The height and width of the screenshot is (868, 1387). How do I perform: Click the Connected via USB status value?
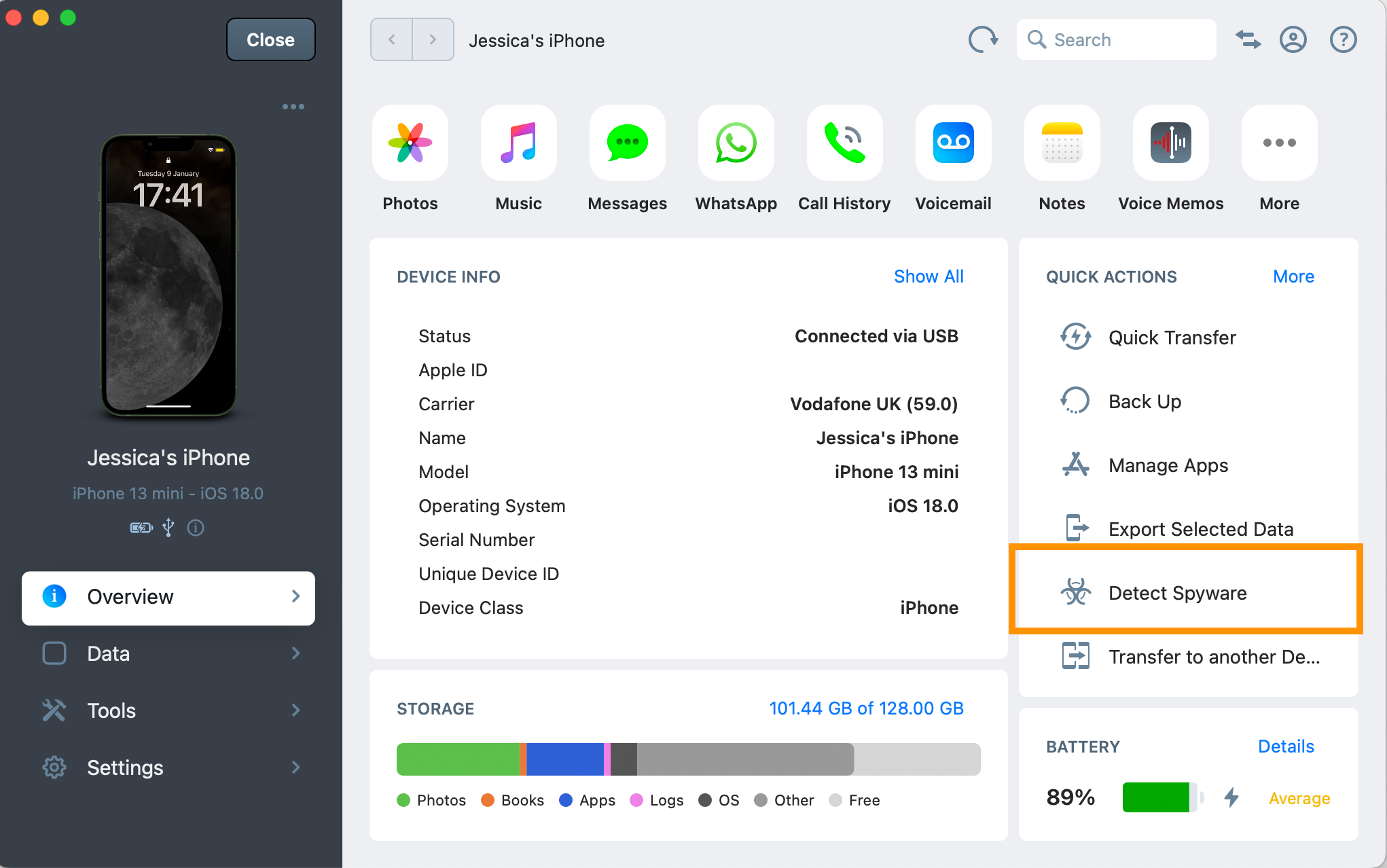point(876,336)
